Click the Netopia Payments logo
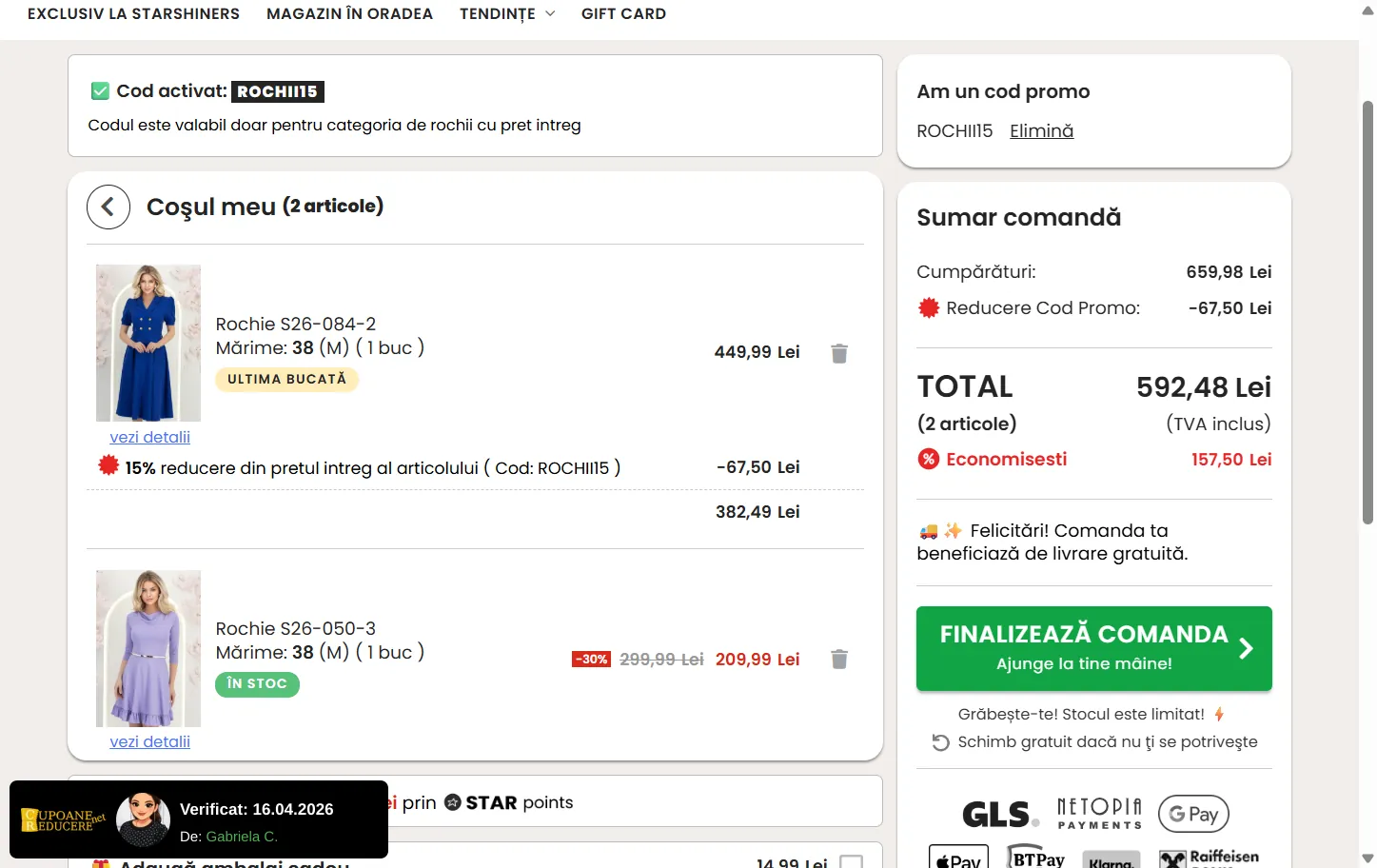The height and width of the screenshot is (868, 1377). coord(1099,814)
